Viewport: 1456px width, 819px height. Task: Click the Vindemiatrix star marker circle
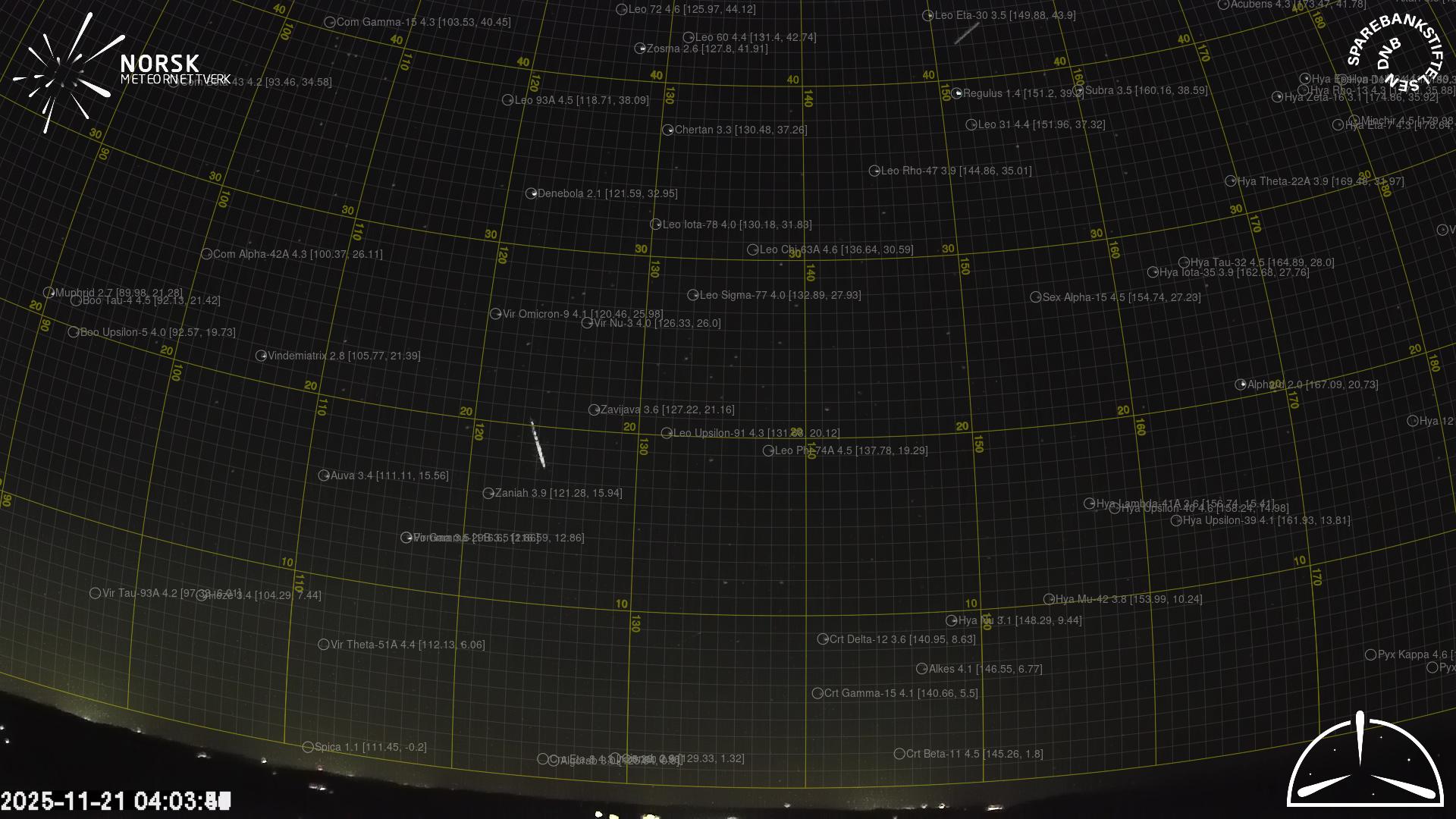[x=261, y=356]
